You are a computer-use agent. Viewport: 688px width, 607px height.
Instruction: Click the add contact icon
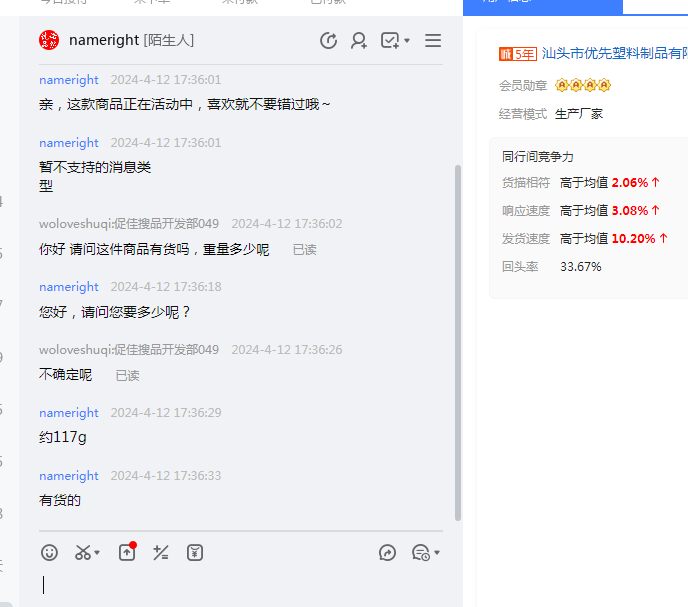pyautogui.click(x=358, y=40)
